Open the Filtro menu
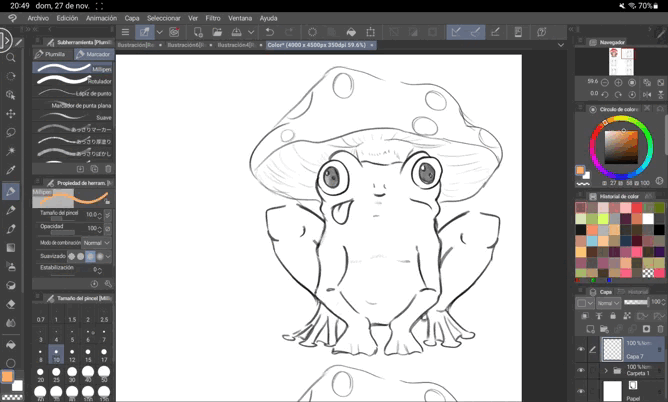 pos(213,18)
